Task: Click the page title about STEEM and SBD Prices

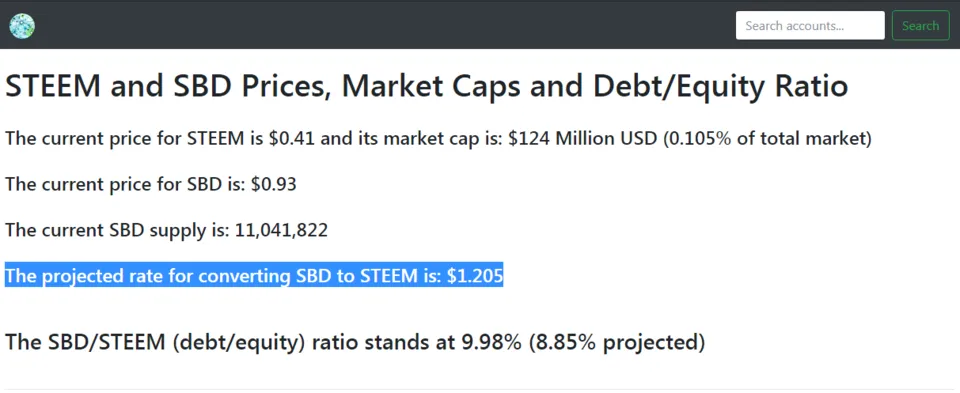Action: coord(426,87)
